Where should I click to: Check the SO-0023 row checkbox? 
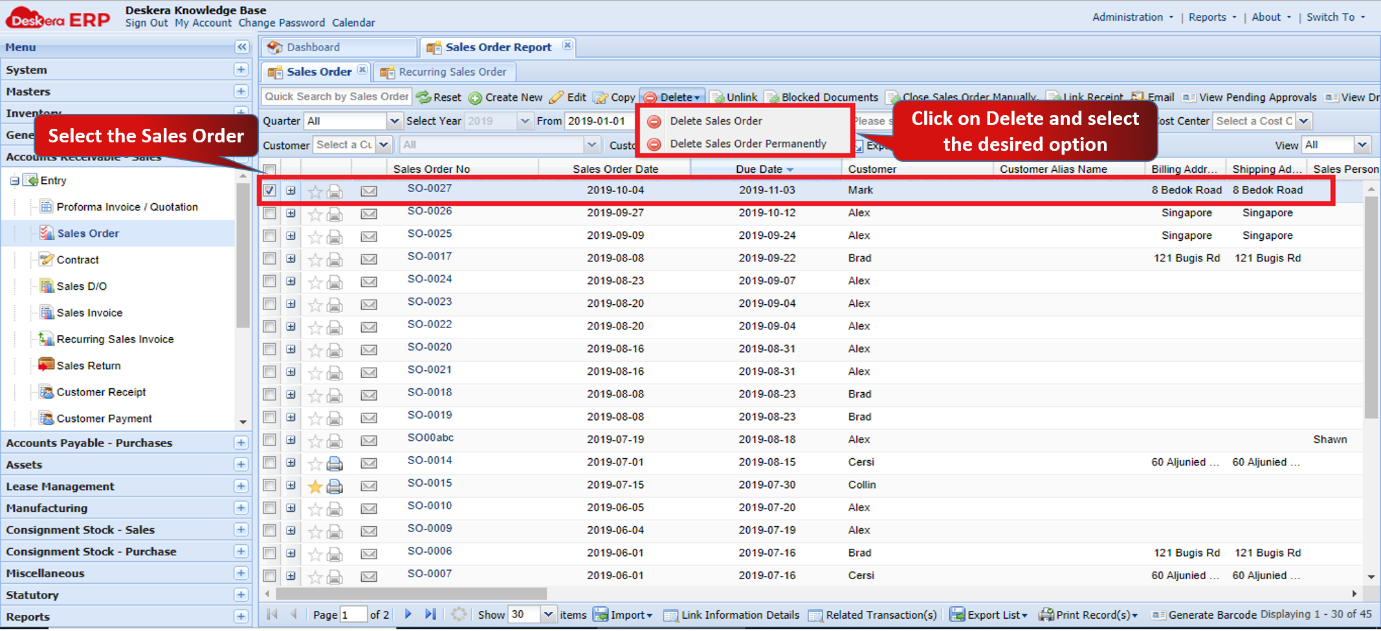pyautogui.click(x=270, y=304)
